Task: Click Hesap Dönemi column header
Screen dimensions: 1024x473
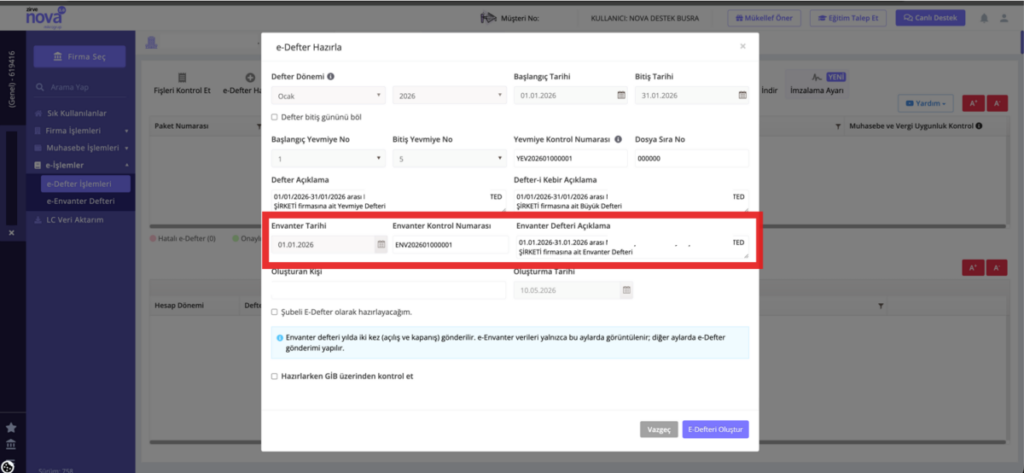Action: [x=179, y=306]
